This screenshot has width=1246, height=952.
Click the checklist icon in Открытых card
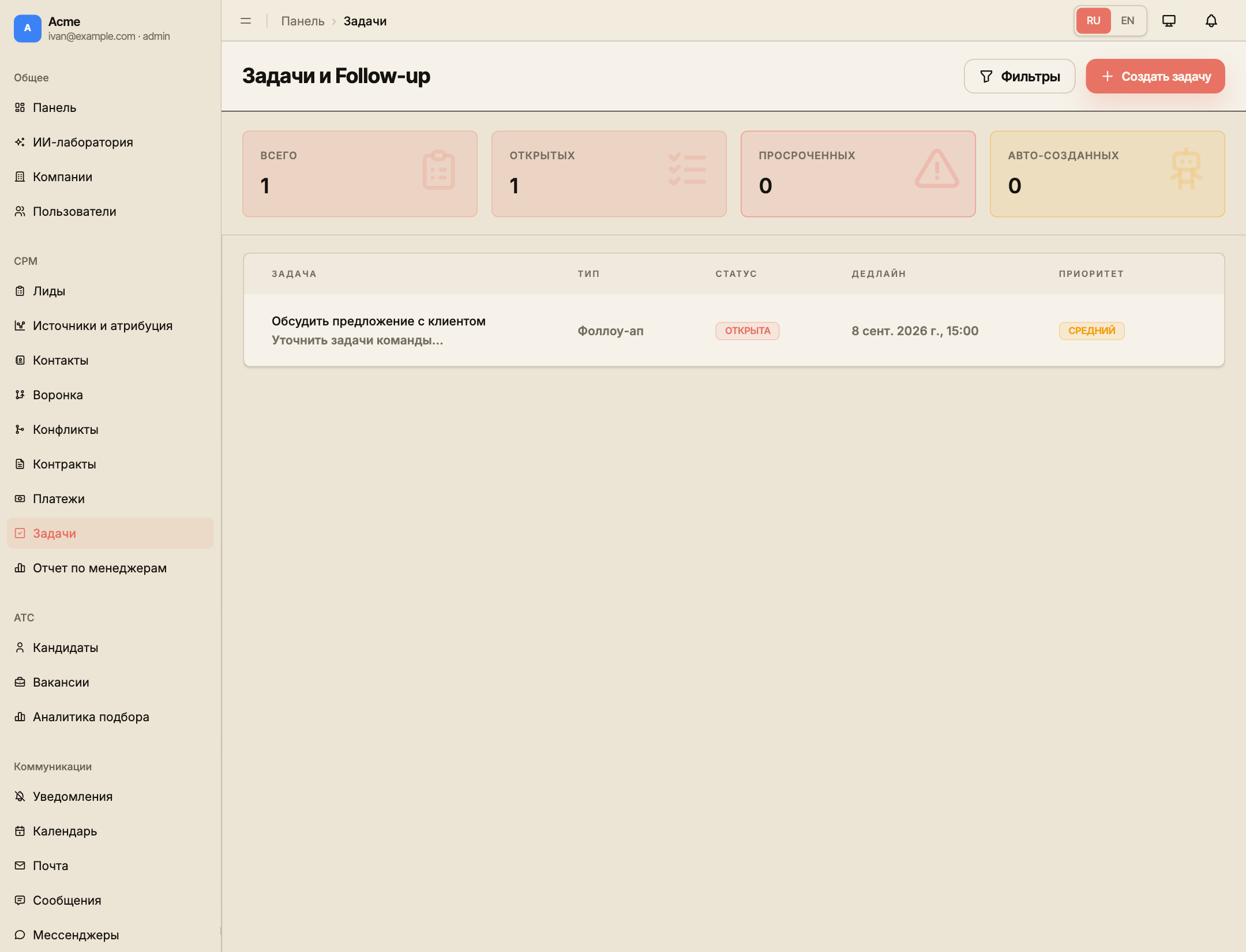coord(687,169)
